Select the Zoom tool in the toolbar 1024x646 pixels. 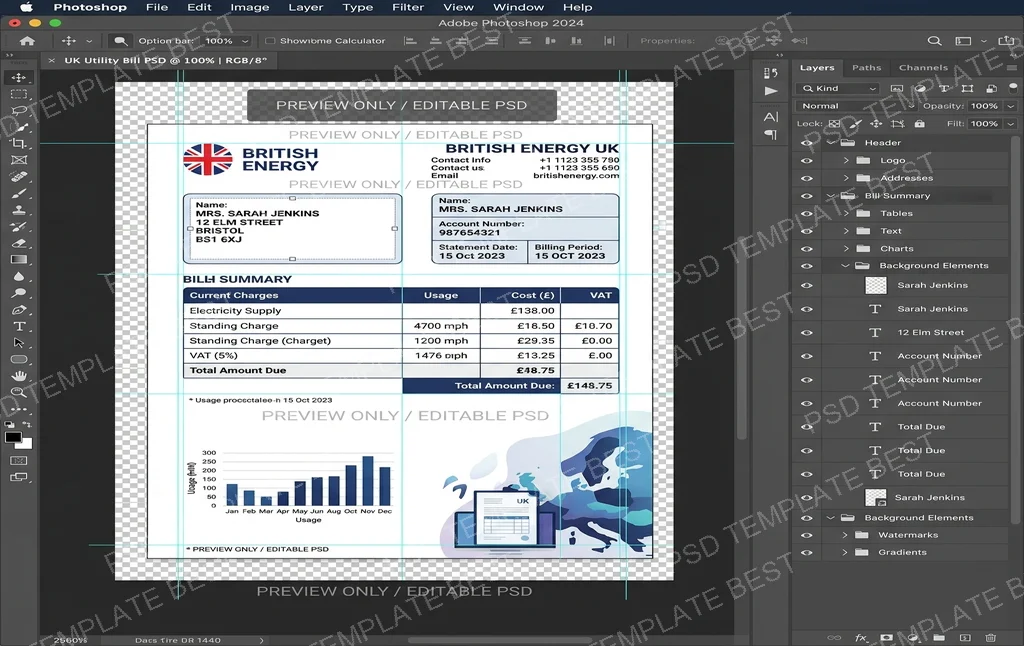point(19,393)
